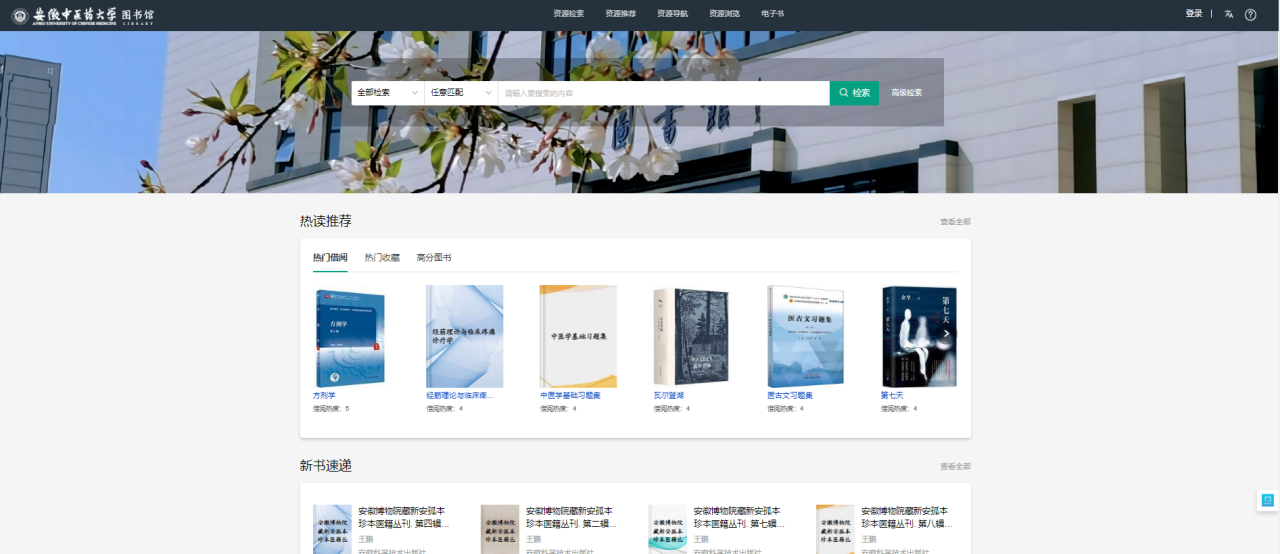Screen dimensions: 1280x554
Task: Click the 方剂学 title link
Action: [324, 396]
